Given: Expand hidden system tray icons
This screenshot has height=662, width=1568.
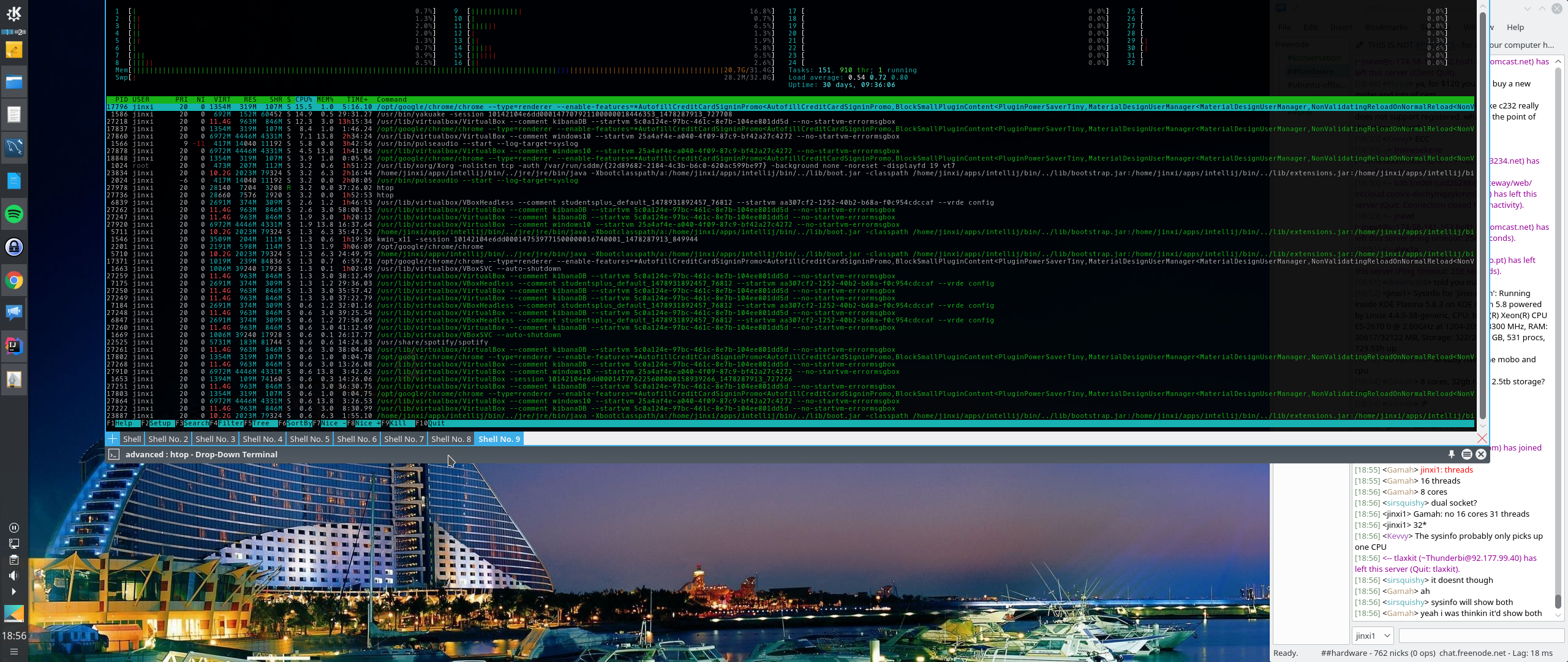Looking at the screenshot, I should click(x=13, y=592).
